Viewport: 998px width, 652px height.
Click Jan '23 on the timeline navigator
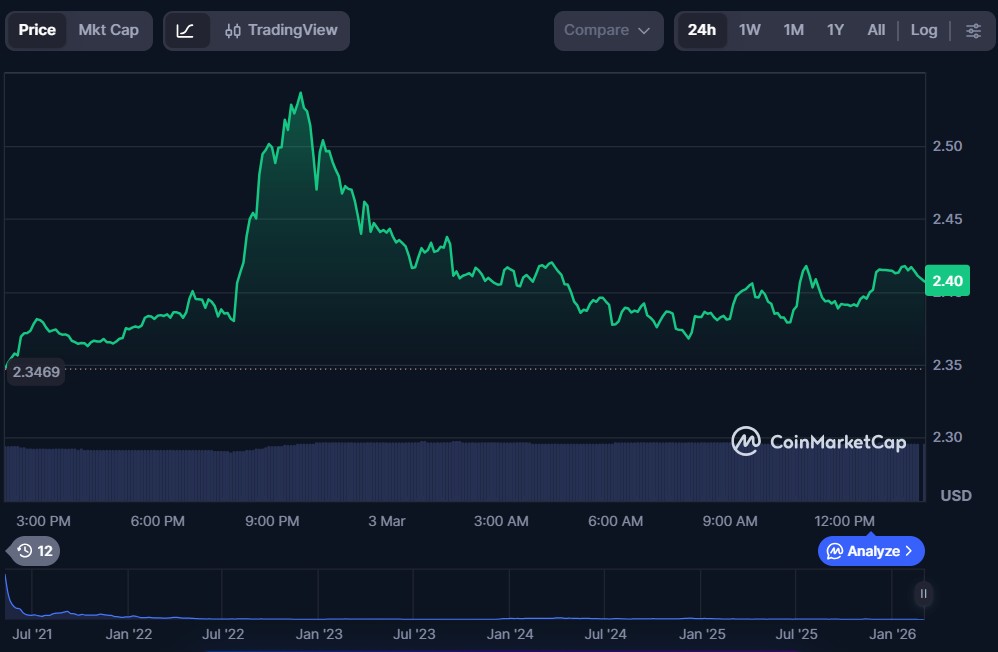pyautogui.click(x=319, y=634)
